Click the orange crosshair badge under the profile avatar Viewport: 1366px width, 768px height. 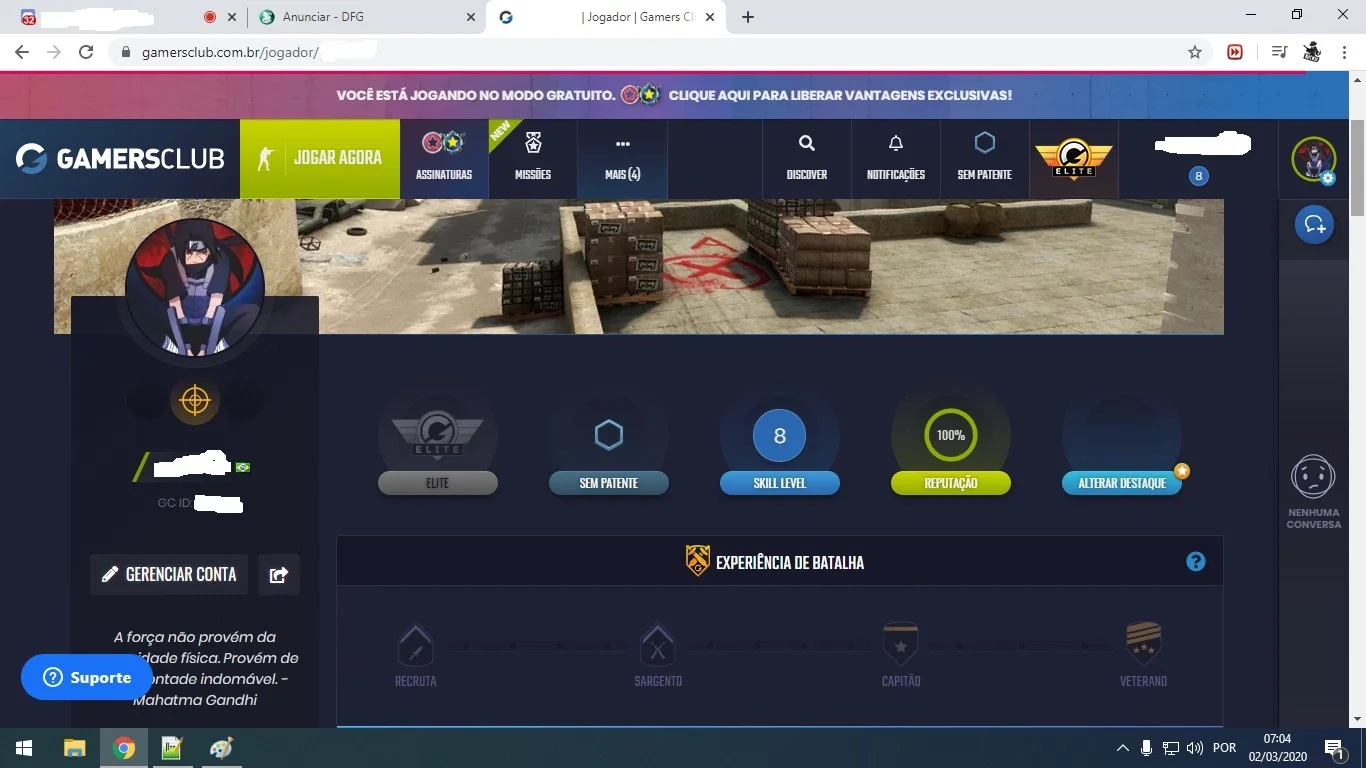point(195,401)
